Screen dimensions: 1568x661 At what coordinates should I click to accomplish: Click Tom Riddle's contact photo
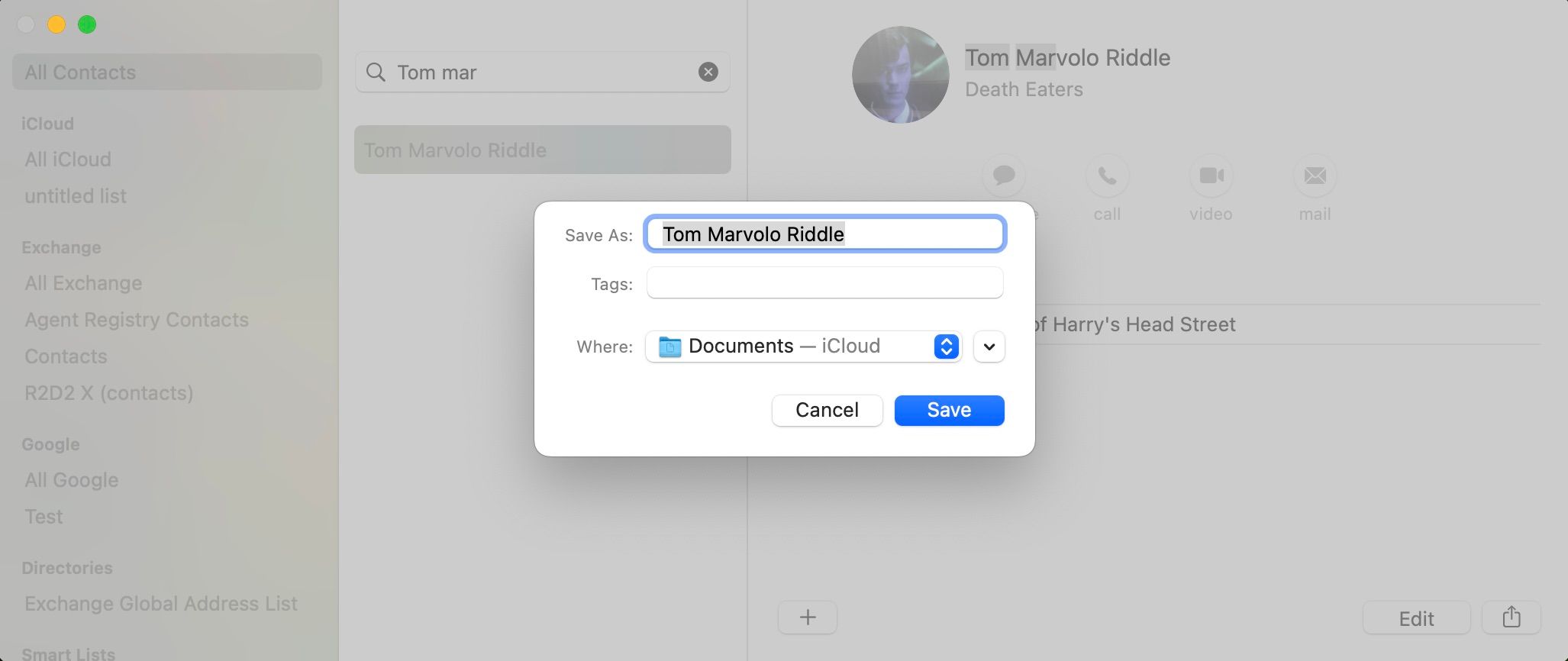pos(900,75)
